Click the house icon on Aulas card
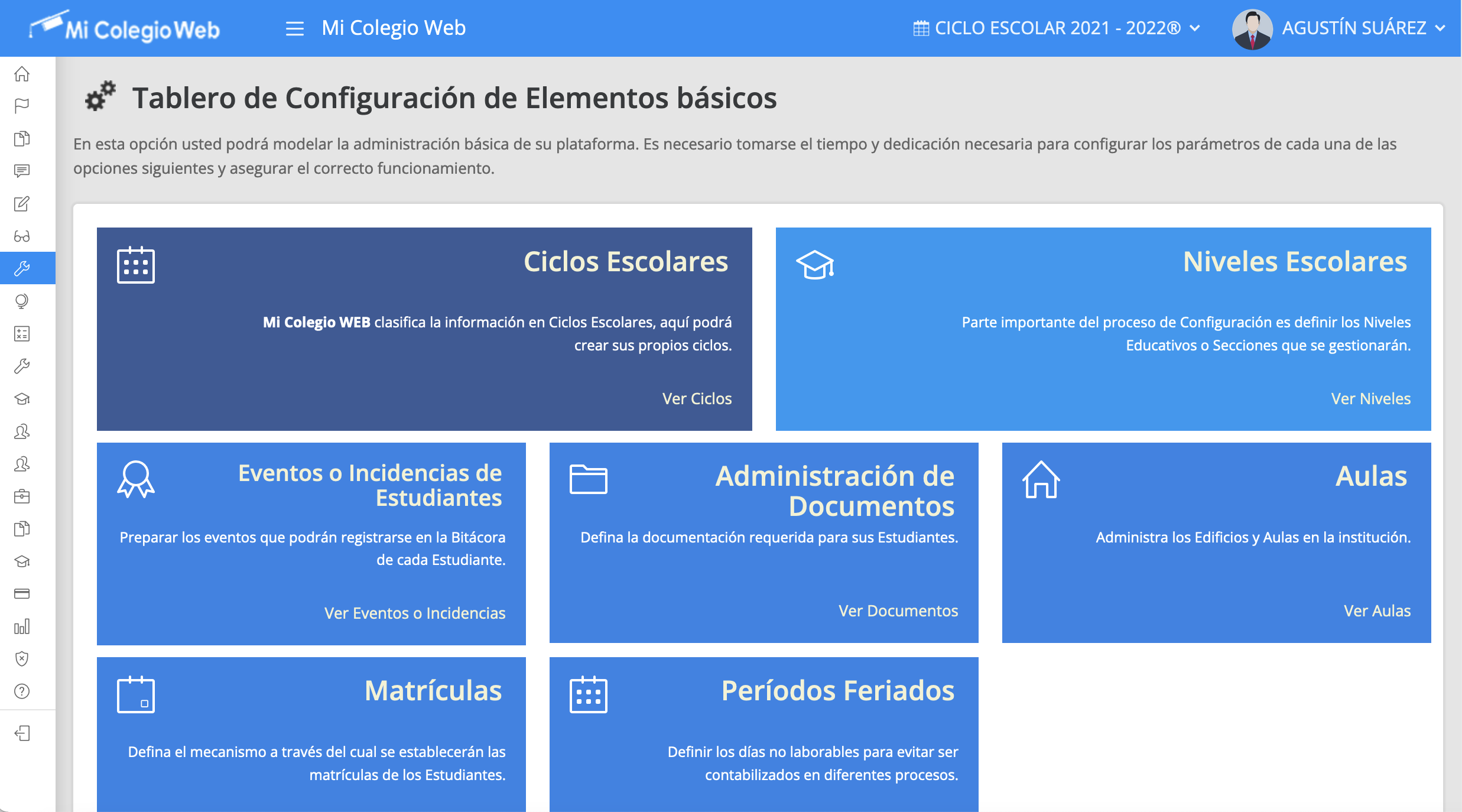The width and height of the screenshot is (1462, 812). [x=1041, y=479]
